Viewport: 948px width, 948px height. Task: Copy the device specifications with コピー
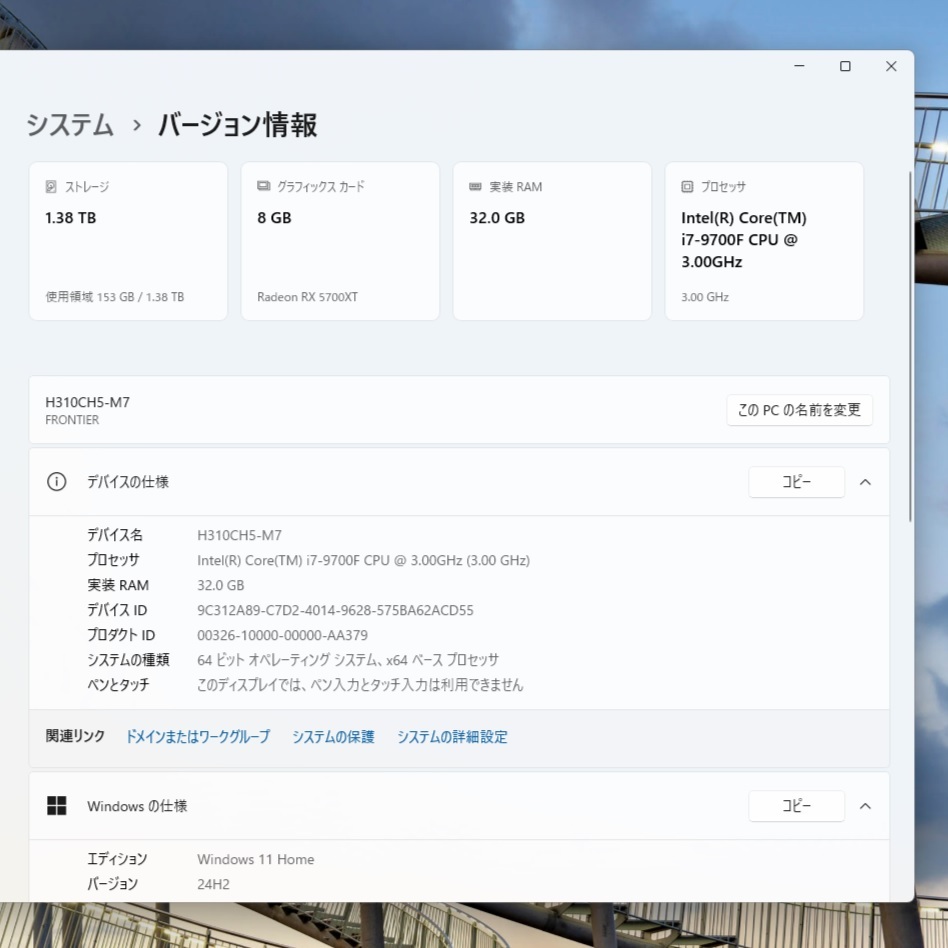[x=796, y=482]
